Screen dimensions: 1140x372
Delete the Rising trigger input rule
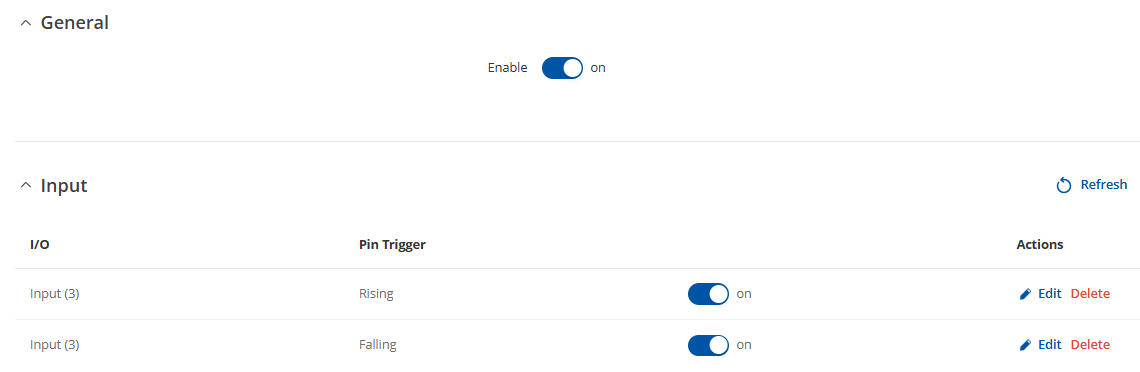point(1090,294)
